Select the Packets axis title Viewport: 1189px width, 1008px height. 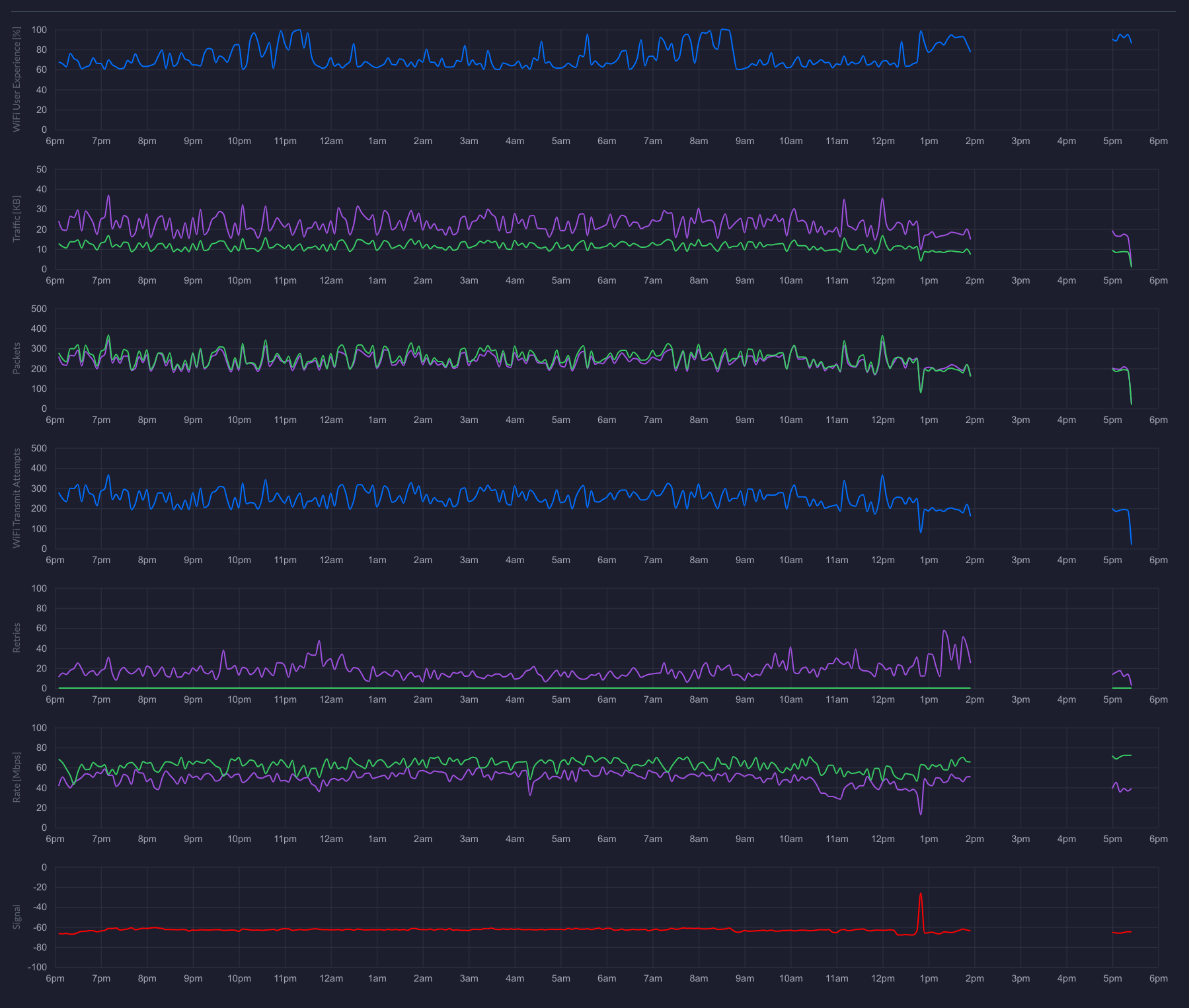pyautogui.click(x=17, y=358)
